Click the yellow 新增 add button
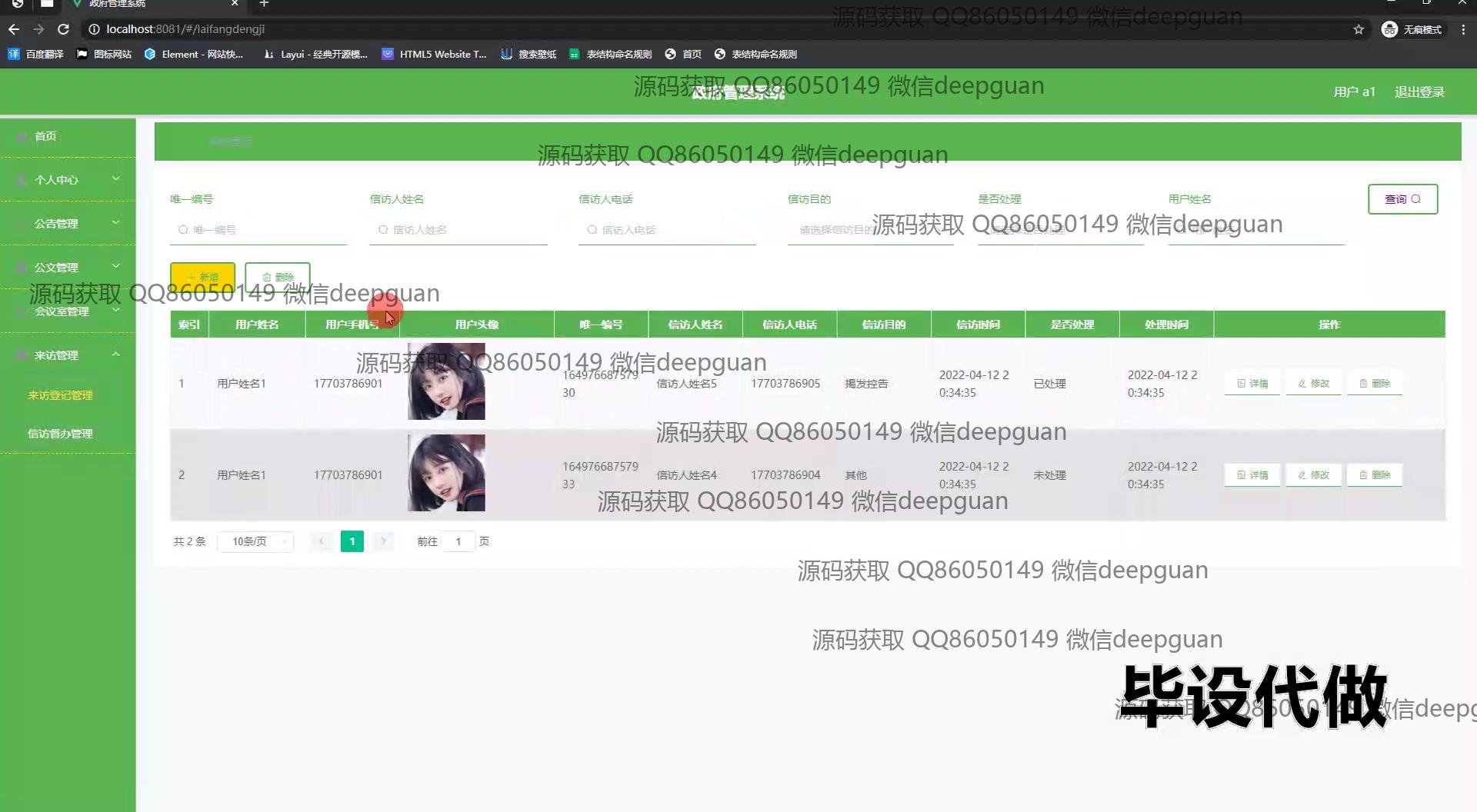Image resolution: width=1477 pixels, height=812 pixels. point(202,277)
